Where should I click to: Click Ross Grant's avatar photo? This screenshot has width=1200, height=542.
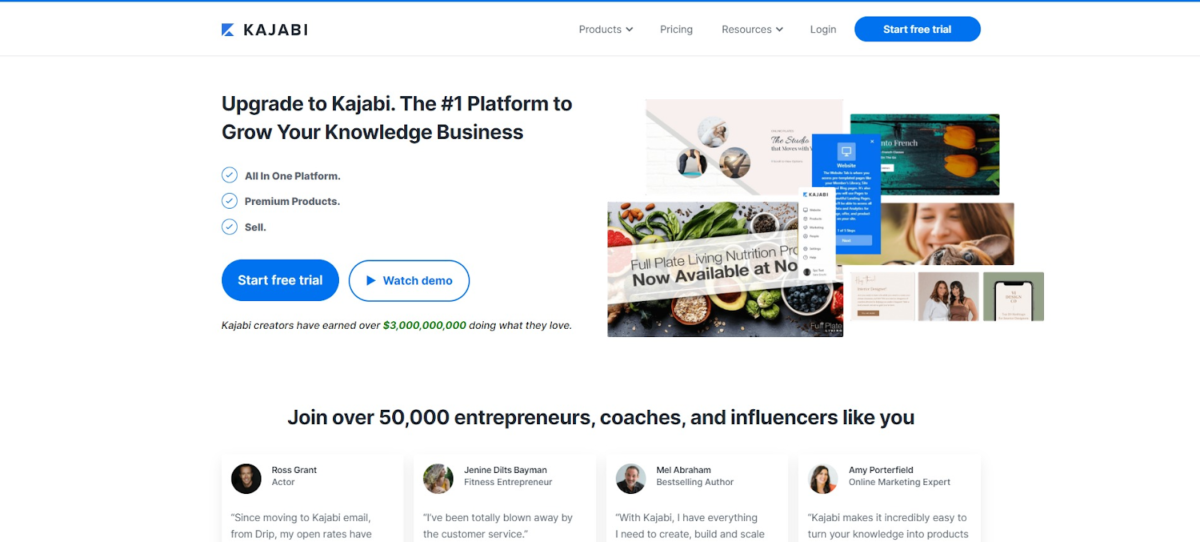(246, 478)
